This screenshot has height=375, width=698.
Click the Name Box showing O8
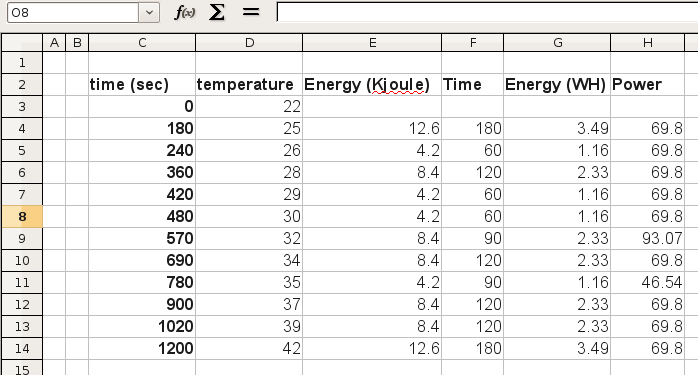coord(73,12)
